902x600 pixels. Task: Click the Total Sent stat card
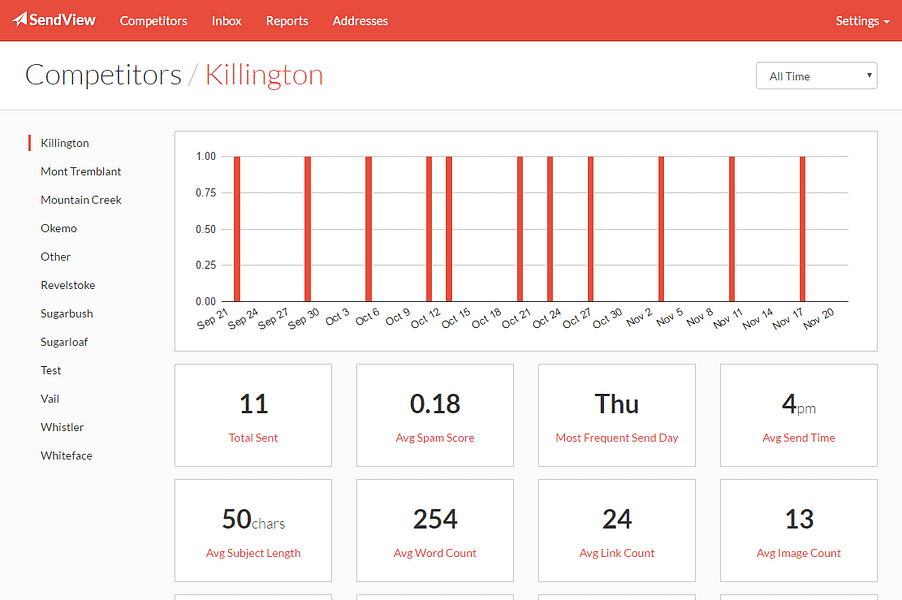pos(253,415)
